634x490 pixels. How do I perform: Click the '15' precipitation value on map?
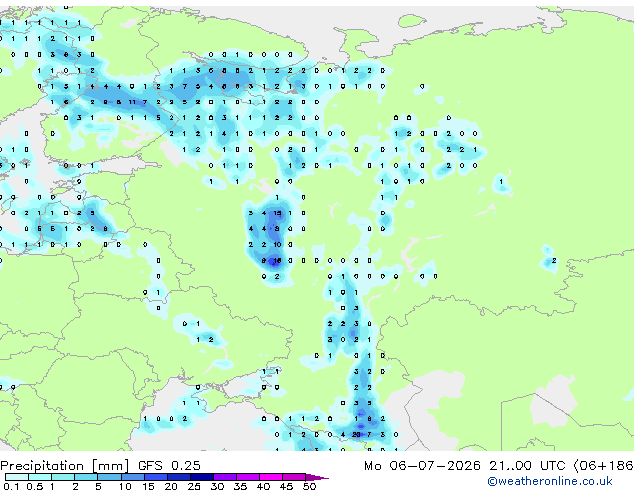[x=277, y=213]
